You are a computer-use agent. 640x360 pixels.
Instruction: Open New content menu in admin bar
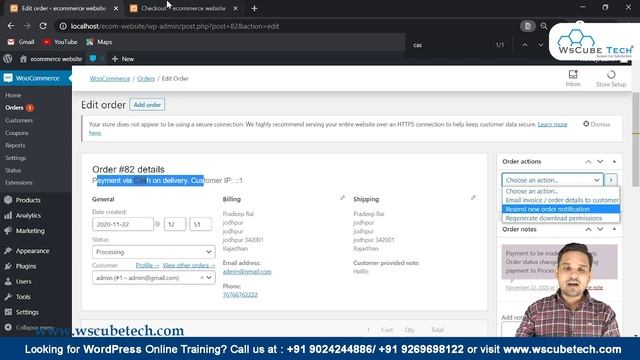(122, 59)
